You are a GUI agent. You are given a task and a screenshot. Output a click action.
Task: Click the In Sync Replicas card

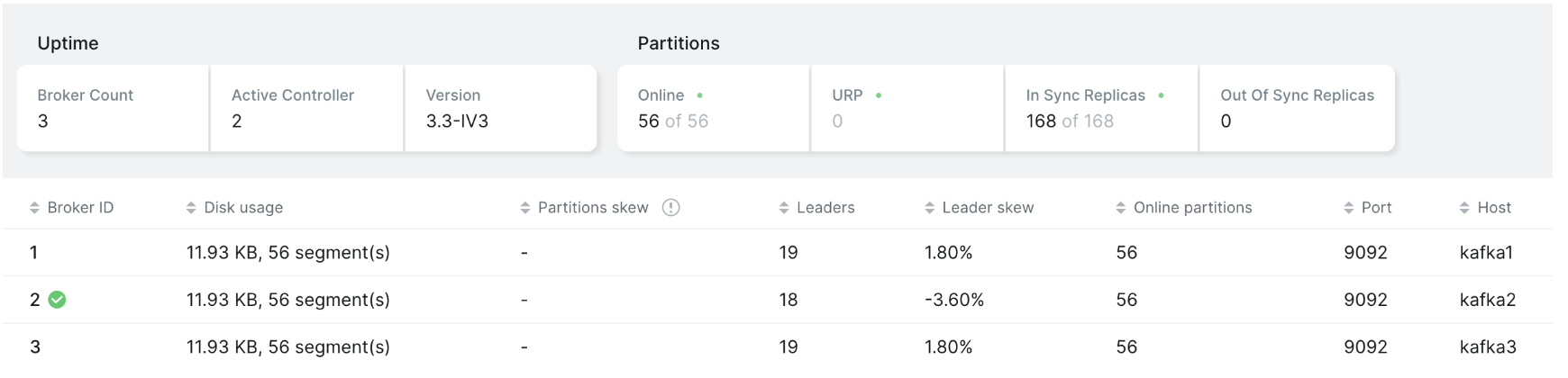[x=1101, y=108]
